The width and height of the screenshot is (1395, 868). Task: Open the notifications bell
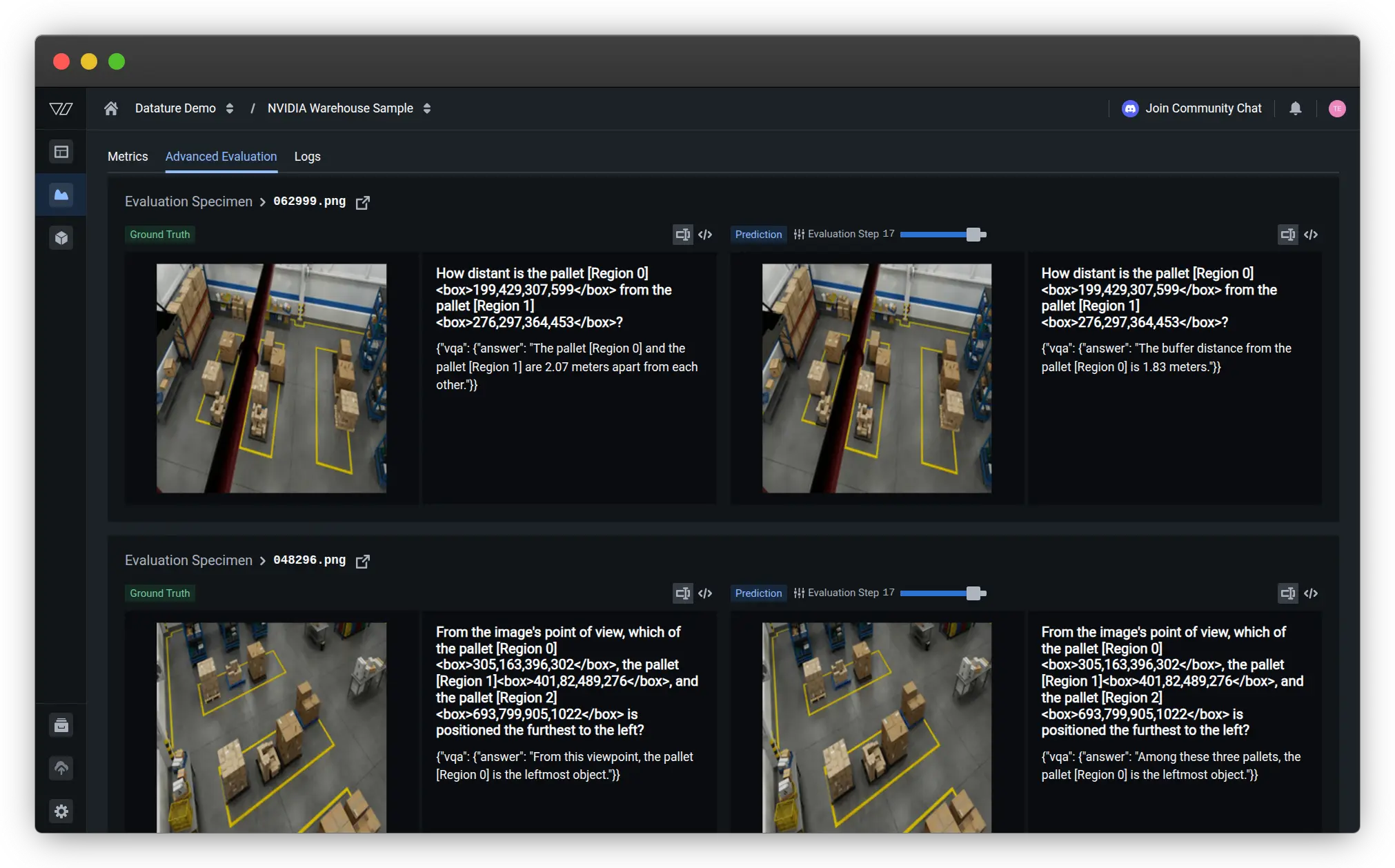click(1295, 108)
